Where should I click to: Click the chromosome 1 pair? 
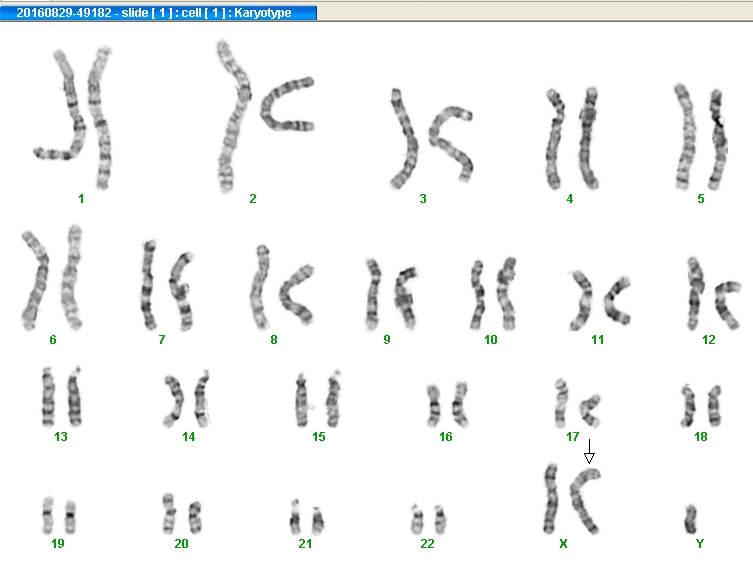[73, 118]
